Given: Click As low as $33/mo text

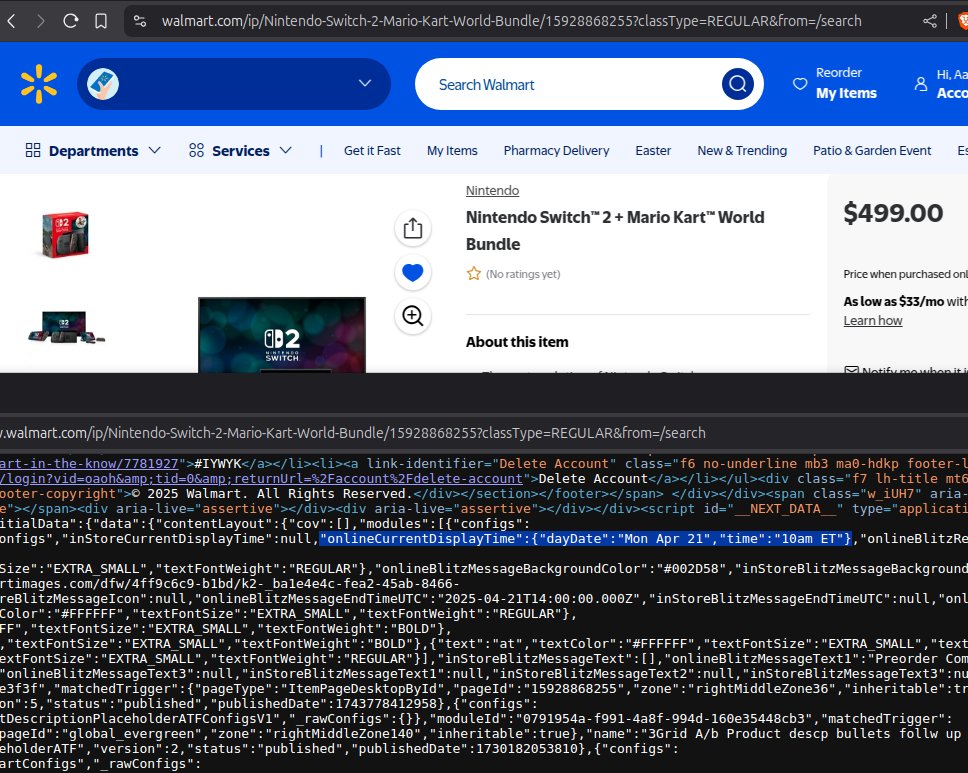Looking at the screenshot, I should click(x=893, y=301).
